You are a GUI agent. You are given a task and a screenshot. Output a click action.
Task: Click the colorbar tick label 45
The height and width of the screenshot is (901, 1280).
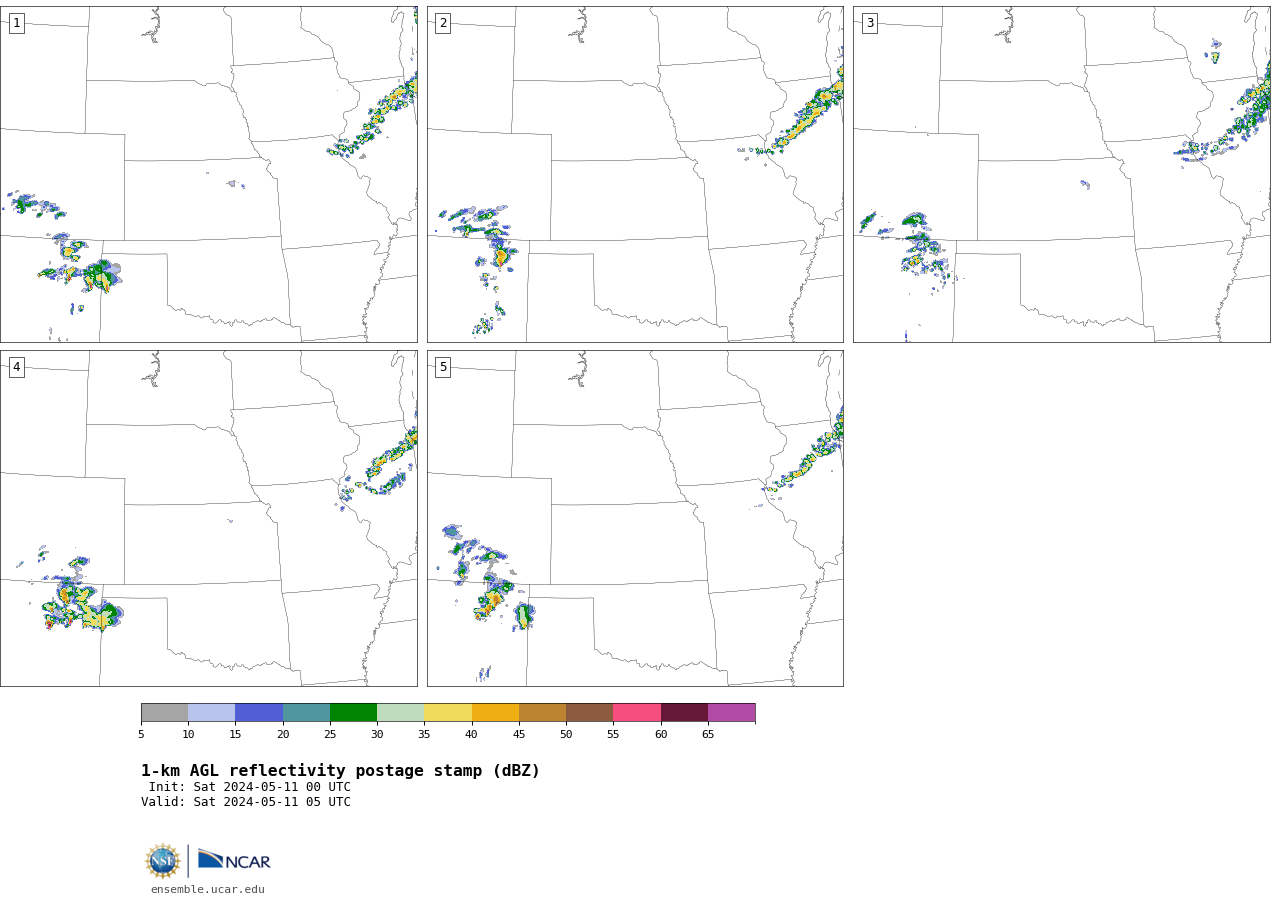point(519,735)
